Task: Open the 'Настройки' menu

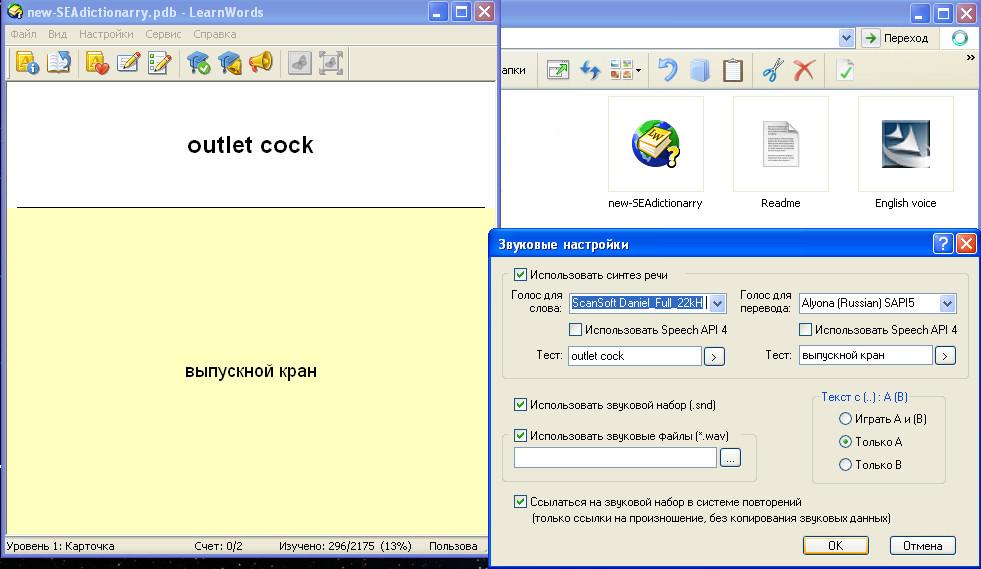Action: click(106, 34)
